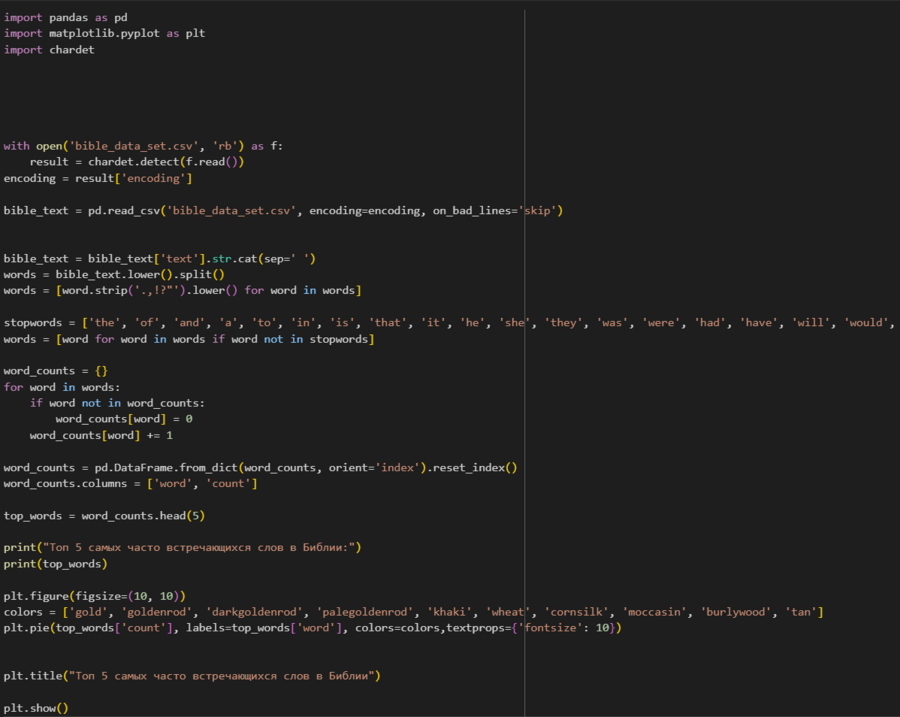Click 'orient' parameter in from_dict
Viewport: 900px width, 717px height.
point(348,468)
